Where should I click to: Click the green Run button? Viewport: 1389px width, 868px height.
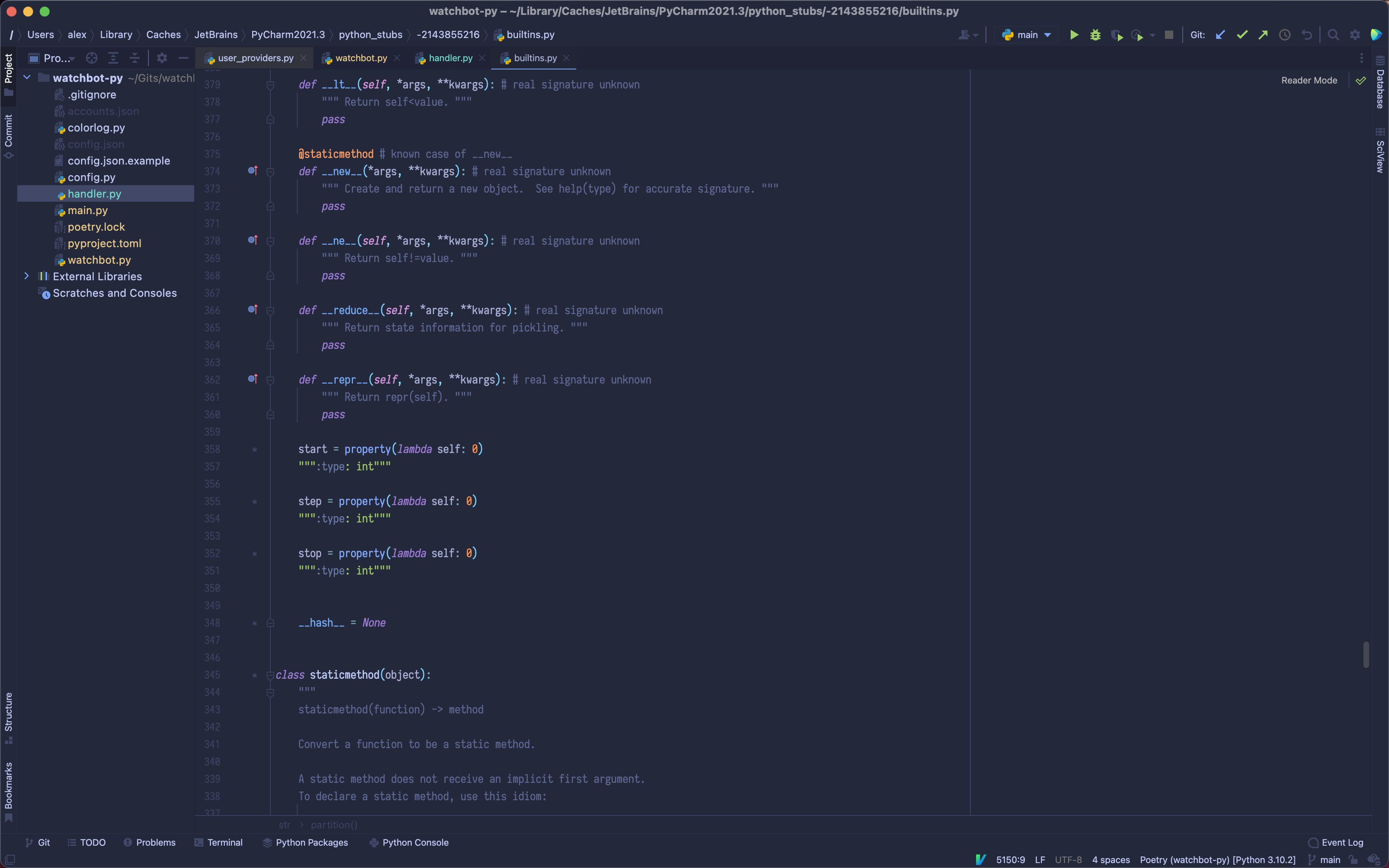[1074, 35]
